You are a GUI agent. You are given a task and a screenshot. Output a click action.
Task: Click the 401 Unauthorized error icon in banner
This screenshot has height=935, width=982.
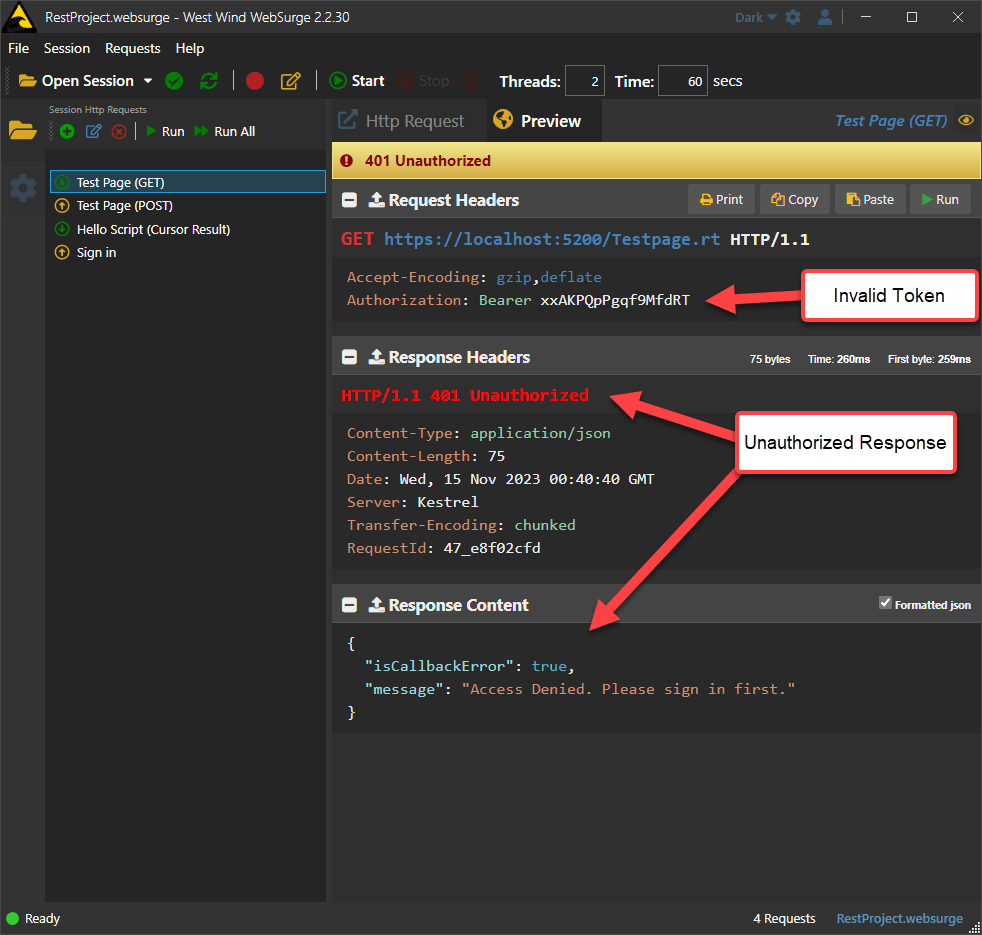(x=346, y=161)
